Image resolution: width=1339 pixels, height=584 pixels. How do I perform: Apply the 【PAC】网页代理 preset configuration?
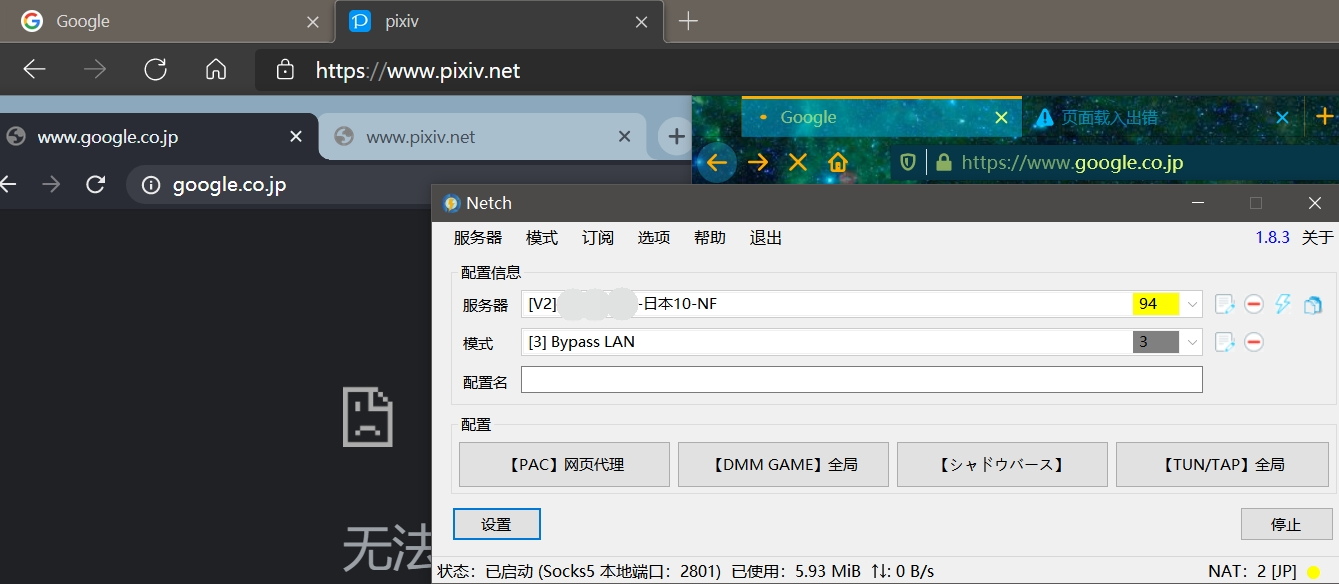coord(563,464)
